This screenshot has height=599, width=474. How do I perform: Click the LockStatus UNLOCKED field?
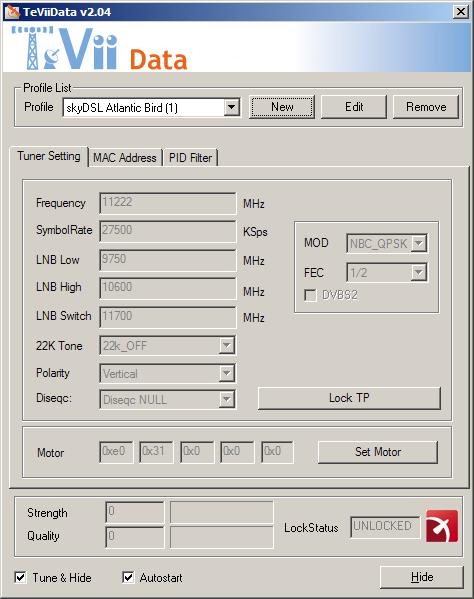(x=385, y=527)
